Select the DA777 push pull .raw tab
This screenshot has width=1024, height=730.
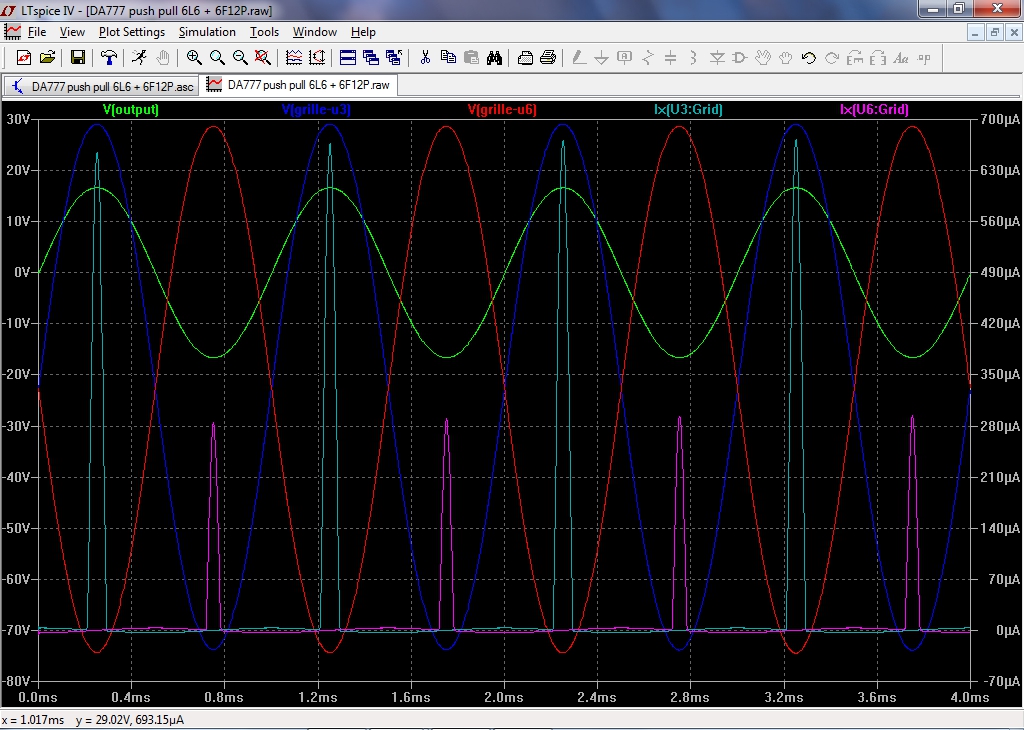[298, 86]
